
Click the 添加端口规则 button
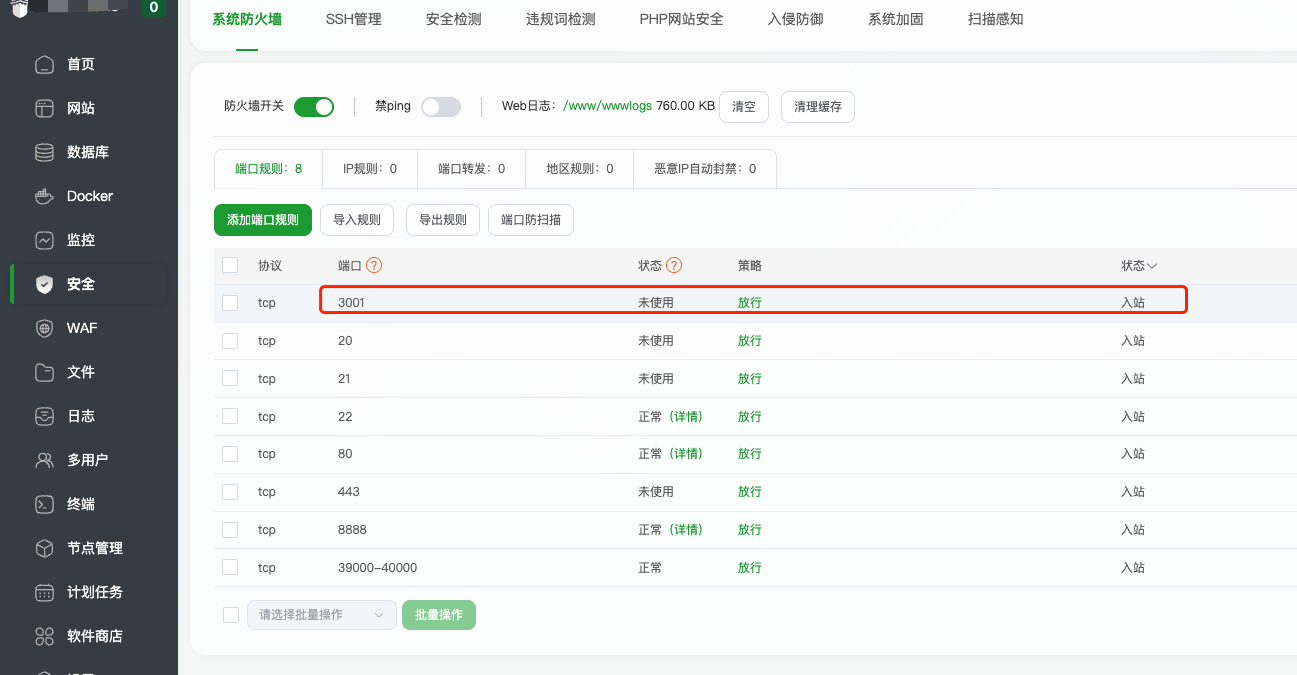pyautogui.click(x=263, y=220)
